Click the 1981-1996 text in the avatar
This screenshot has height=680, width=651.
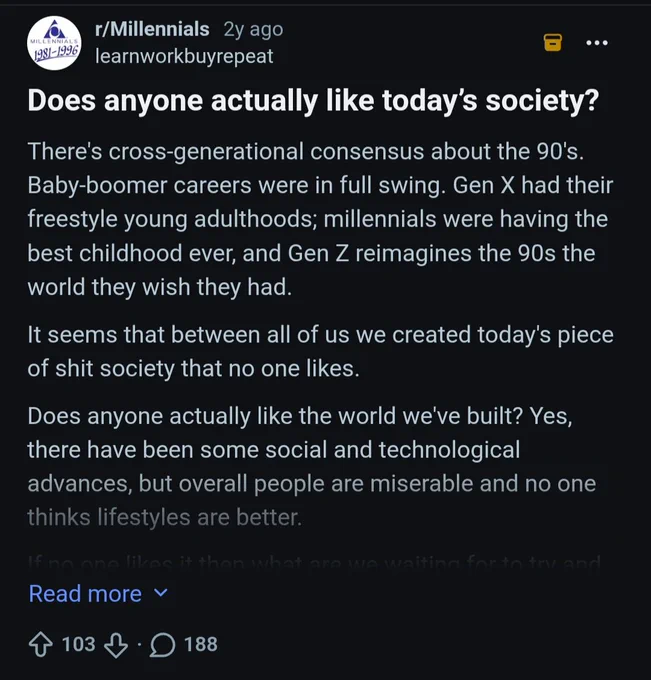54,53
